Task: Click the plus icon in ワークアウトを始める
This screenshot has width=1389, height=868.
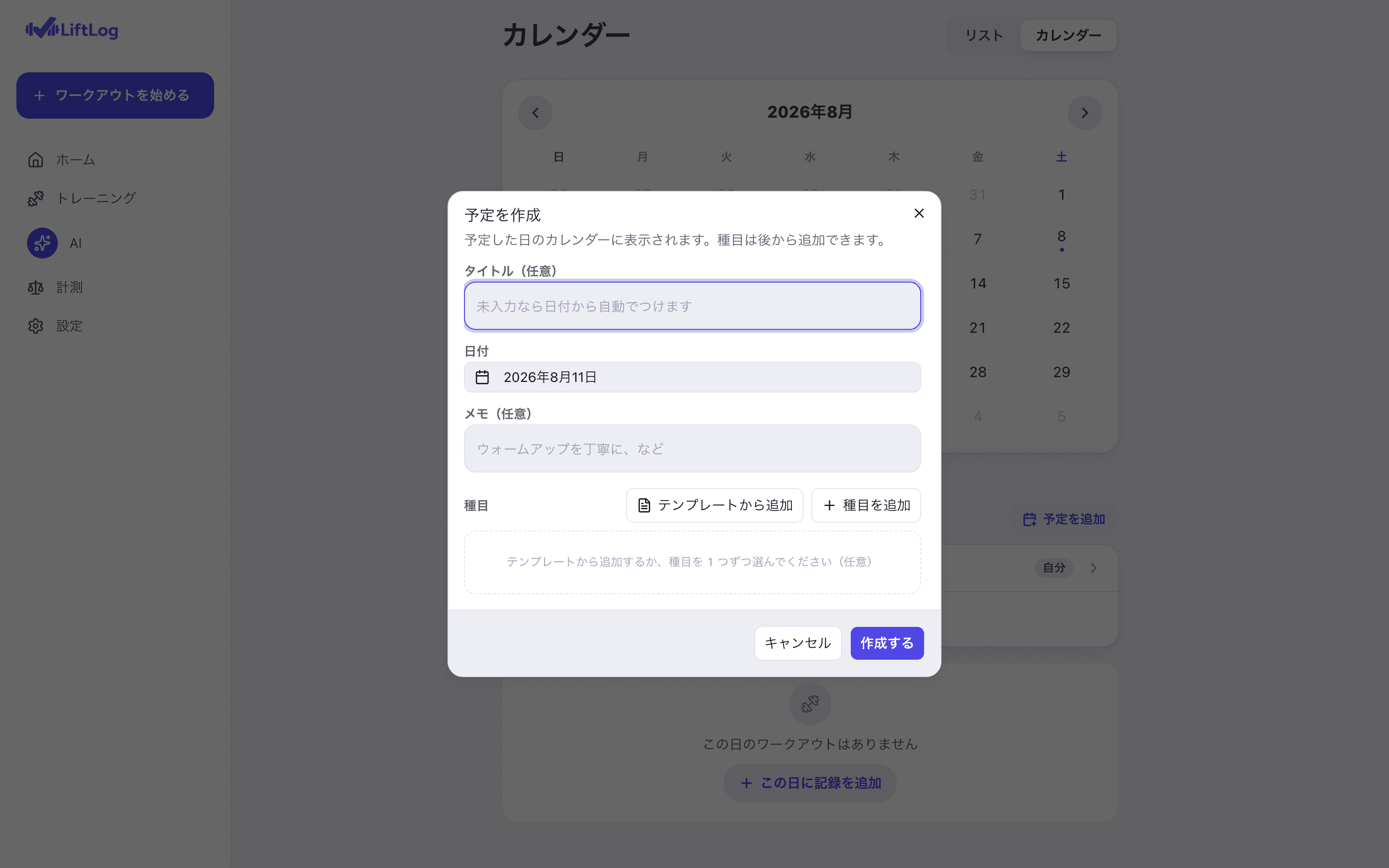Action: (x=39, y=95)
